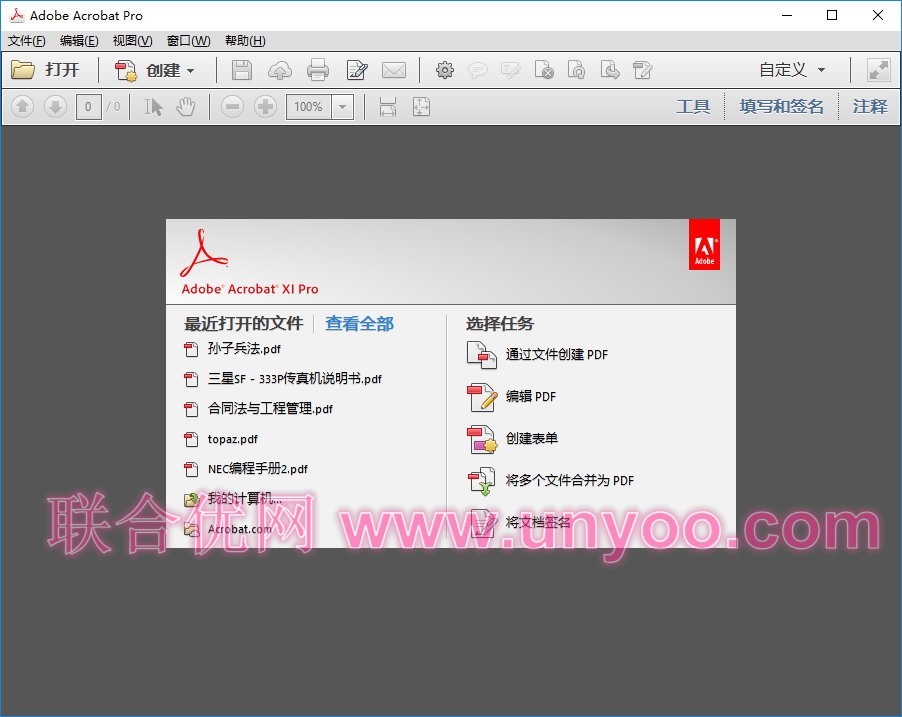This screenshot has height=717, width=902.
Task: Open the 帮助(H) menu
Action: click(245, 41)
